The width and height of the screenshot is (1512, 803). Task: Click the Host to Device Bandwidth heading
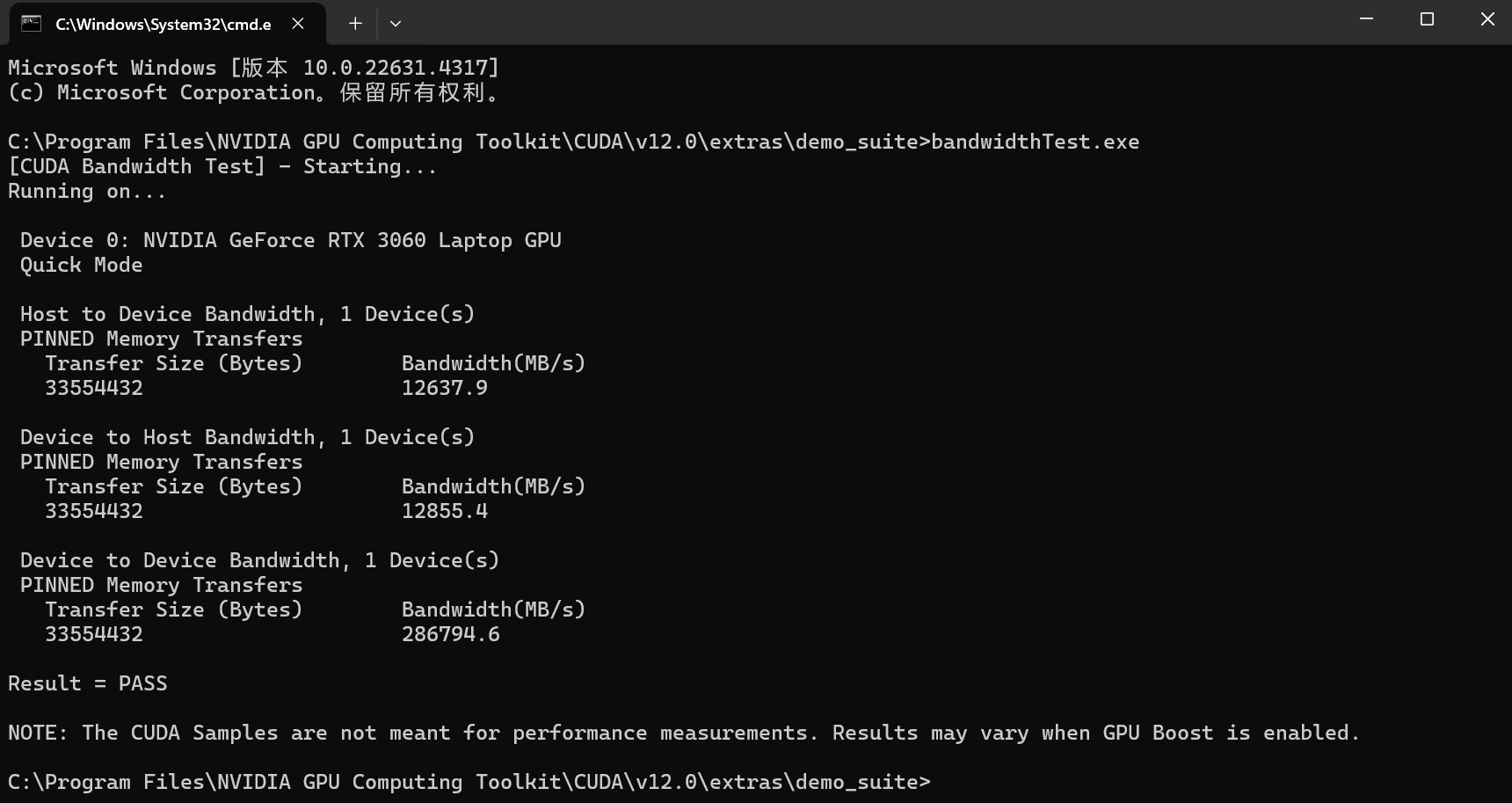click(x=248, y=314)
